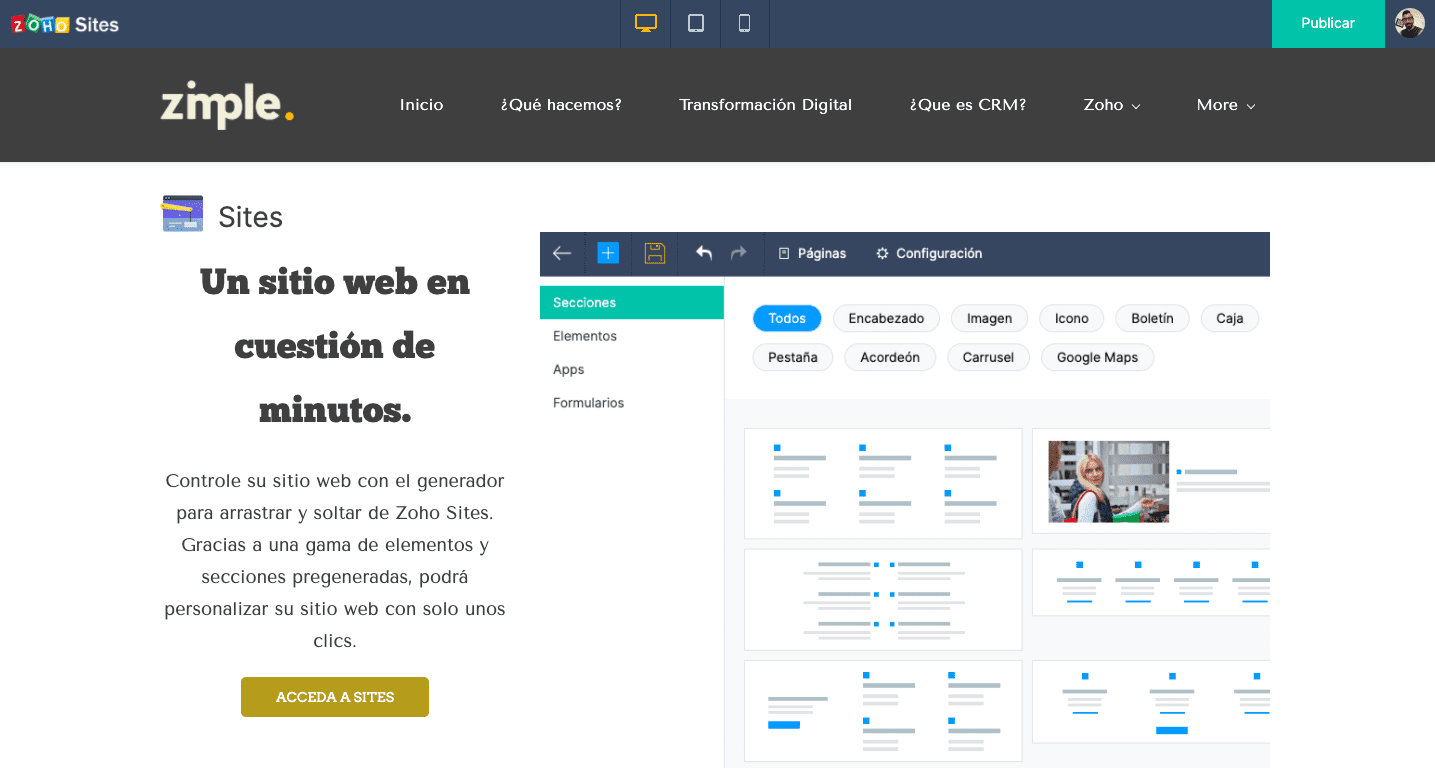Click the save floppy disk icon
The height and width of the screenshot is (768, 1435).
point(655,253)
